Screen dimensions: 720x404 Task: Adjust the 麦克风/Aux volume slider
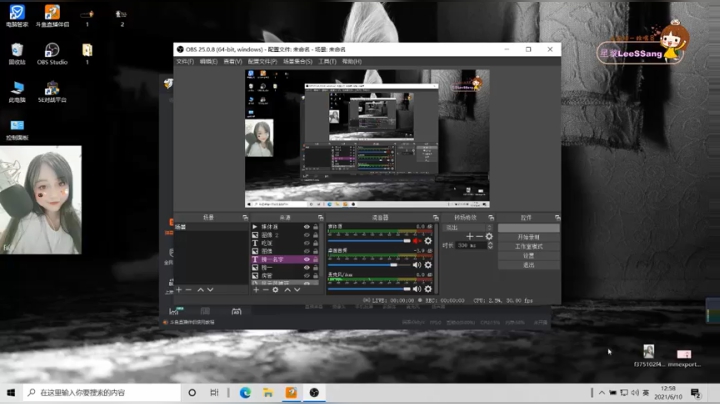point(369,289)
